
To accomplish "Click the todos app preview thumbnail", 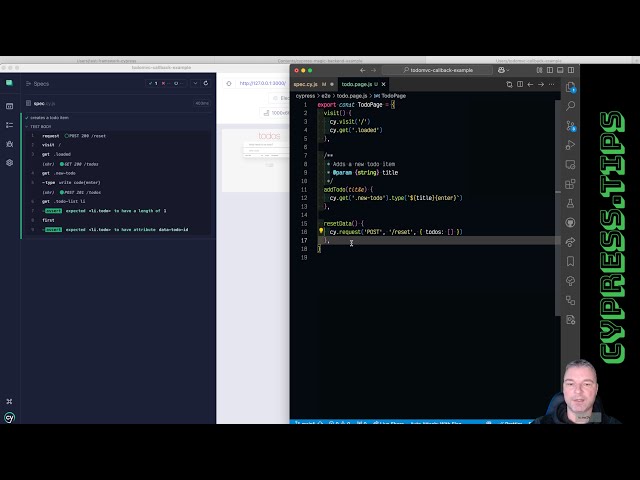I will pyautogui.click(x=256, y=160).
